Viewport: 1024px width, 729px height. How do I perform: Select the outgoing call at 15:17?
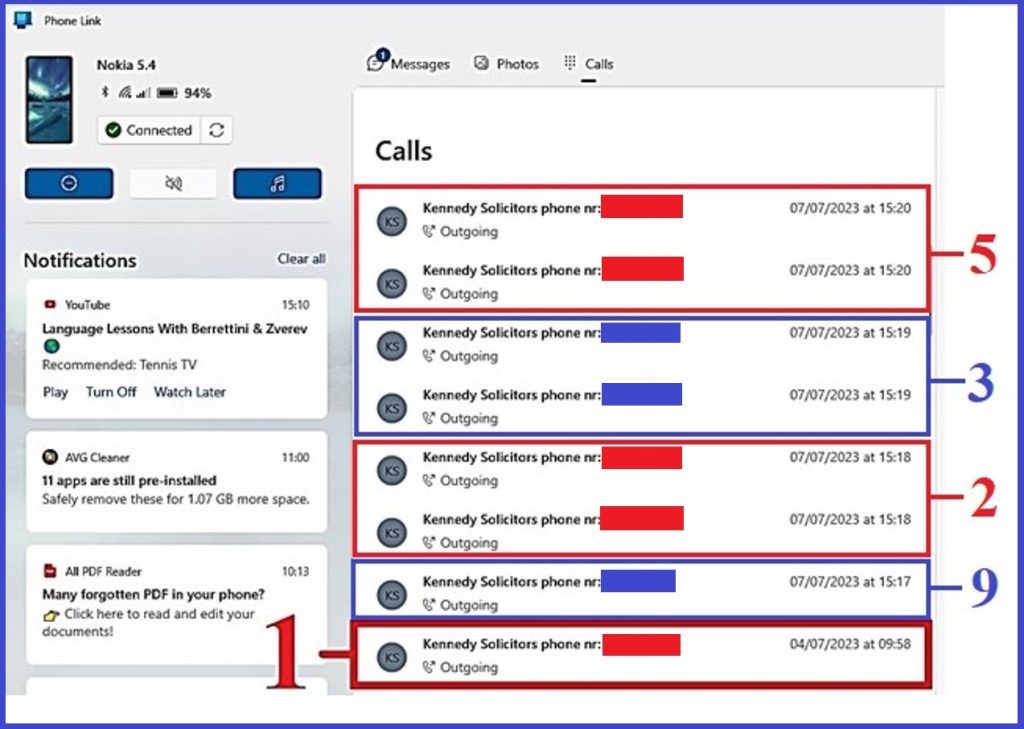pos(640,593)
